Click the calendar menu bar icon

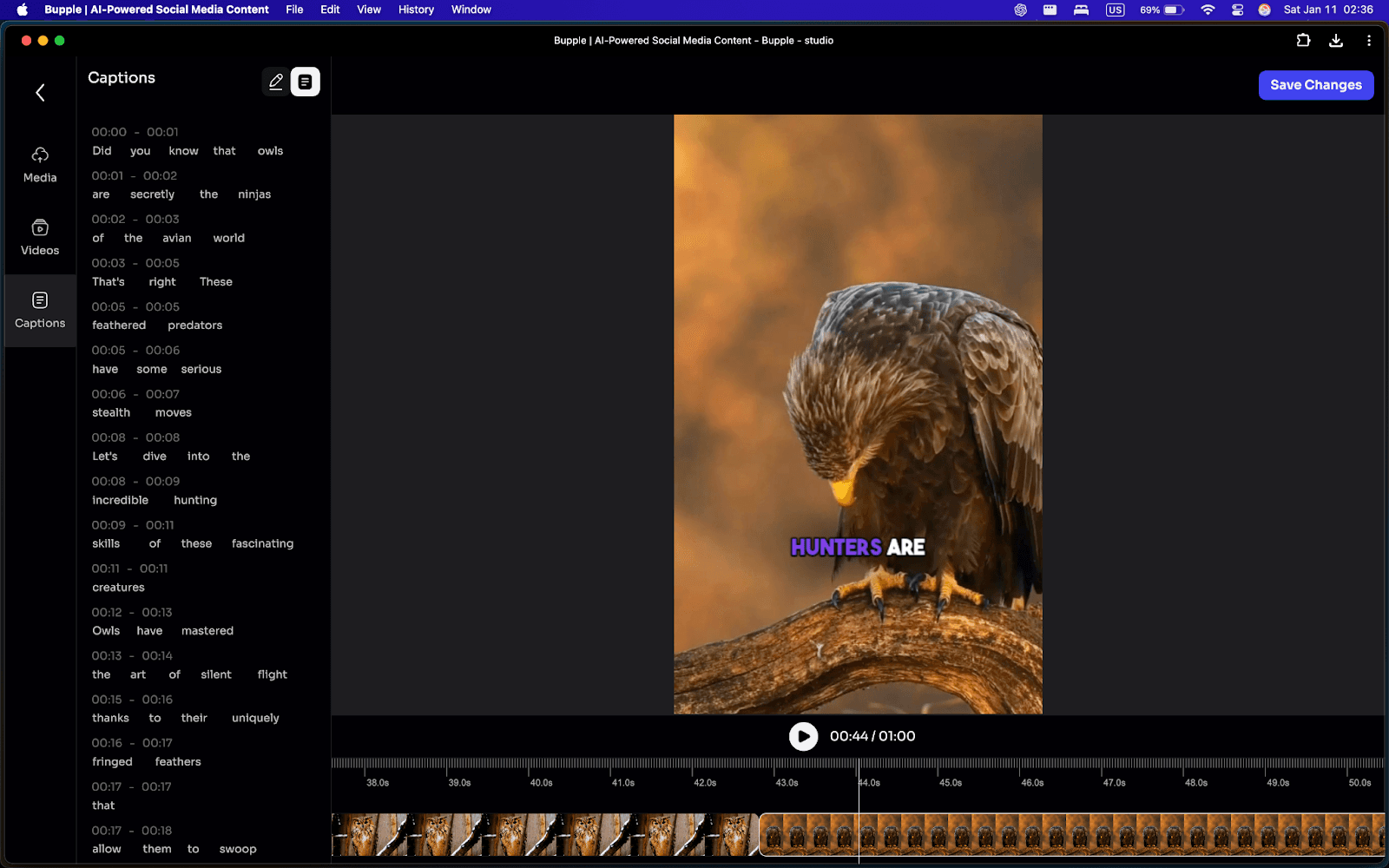[x=1050, y=10]
